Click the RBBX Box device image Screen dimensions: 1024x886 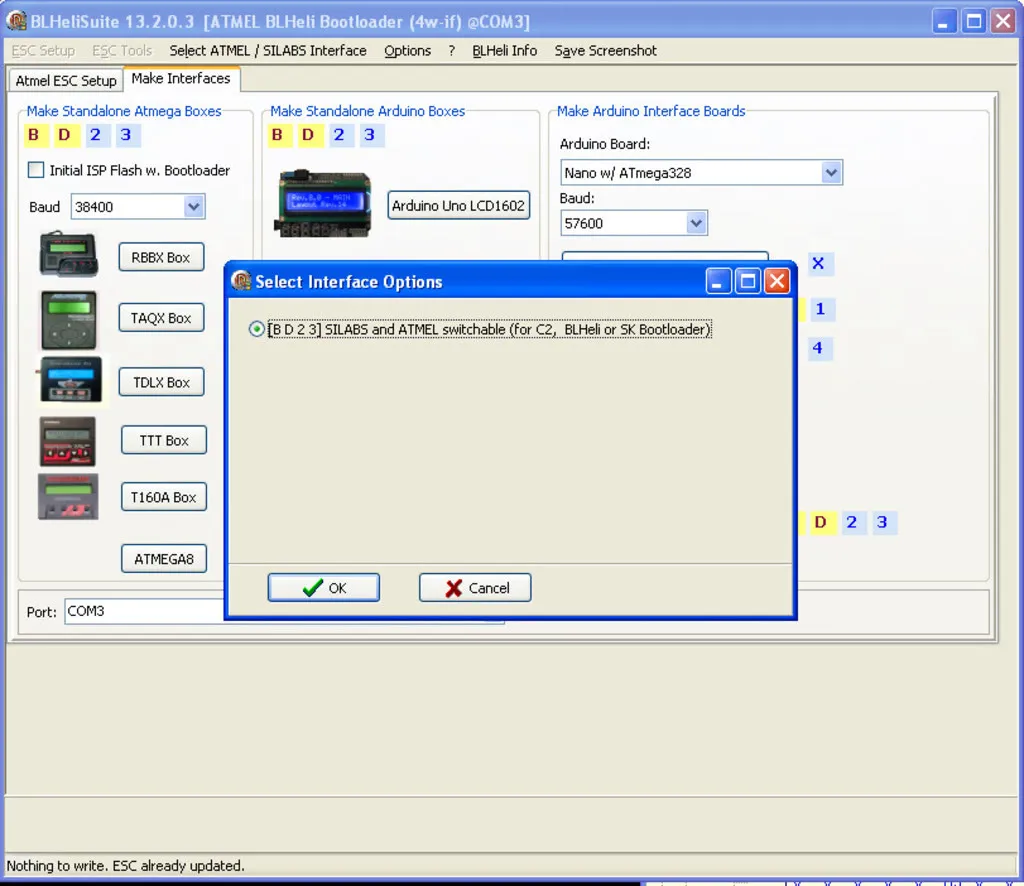point(69,254)
